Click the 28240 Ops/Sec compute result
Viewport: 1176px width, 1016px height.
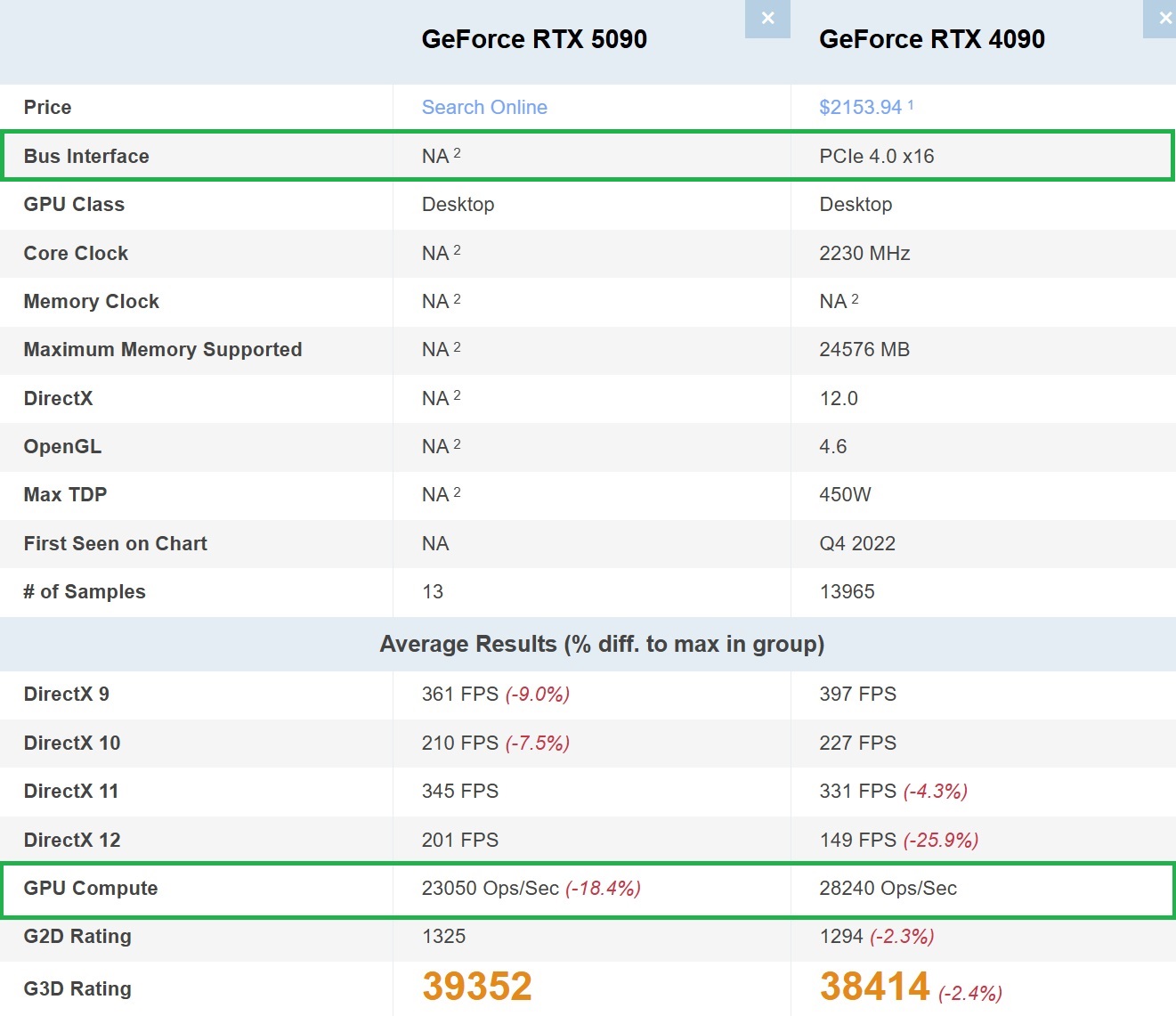click(x=888, y=888)
